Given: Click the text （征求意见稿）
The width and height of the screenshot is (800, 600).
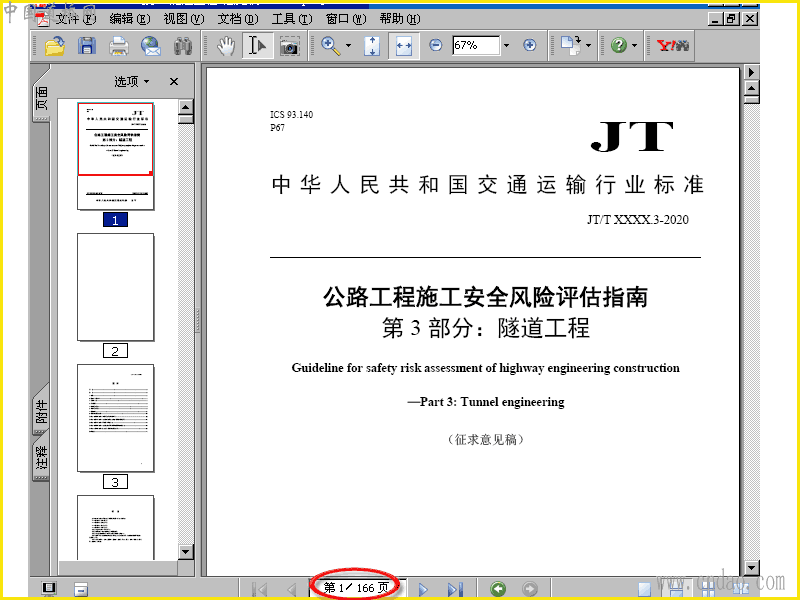Looking at the screenshot, I should click(486, 439).
